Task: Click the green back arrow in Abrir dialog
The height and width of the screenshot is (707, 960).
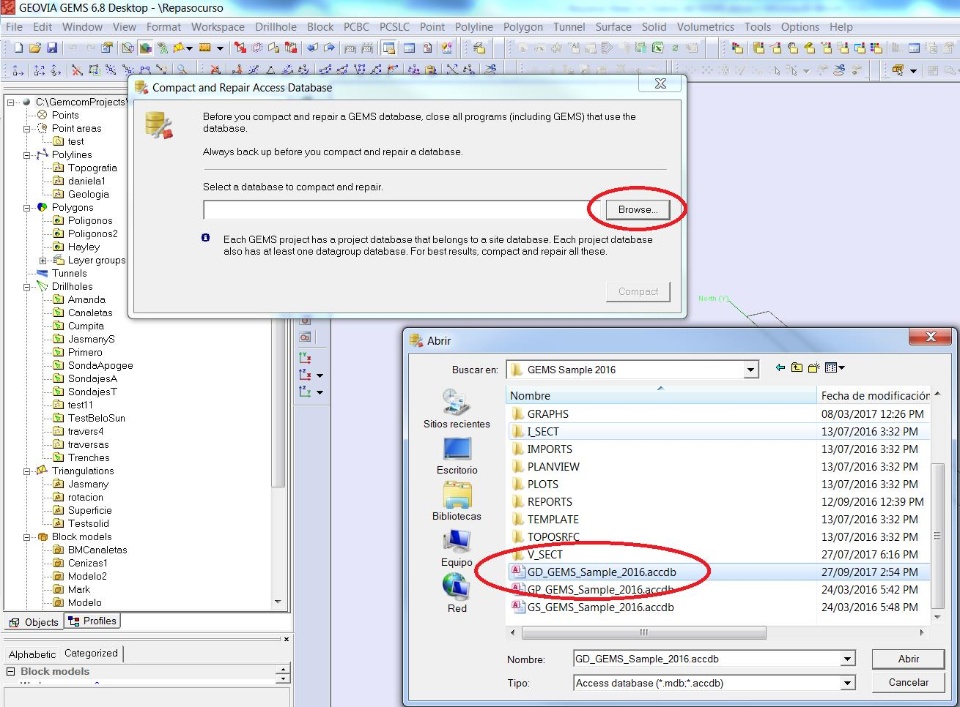Action: (780, 367)
